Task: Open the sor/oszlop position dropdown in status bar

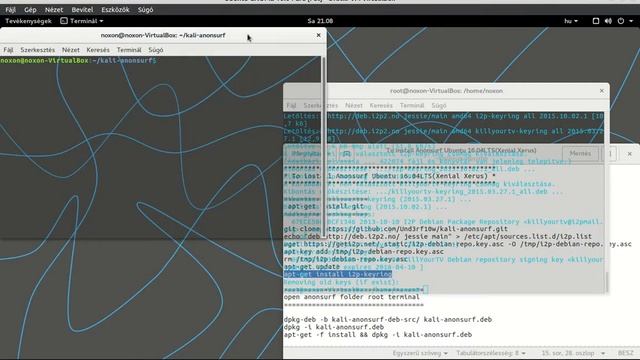Action: pyautogui.click(x=572, y=353)
